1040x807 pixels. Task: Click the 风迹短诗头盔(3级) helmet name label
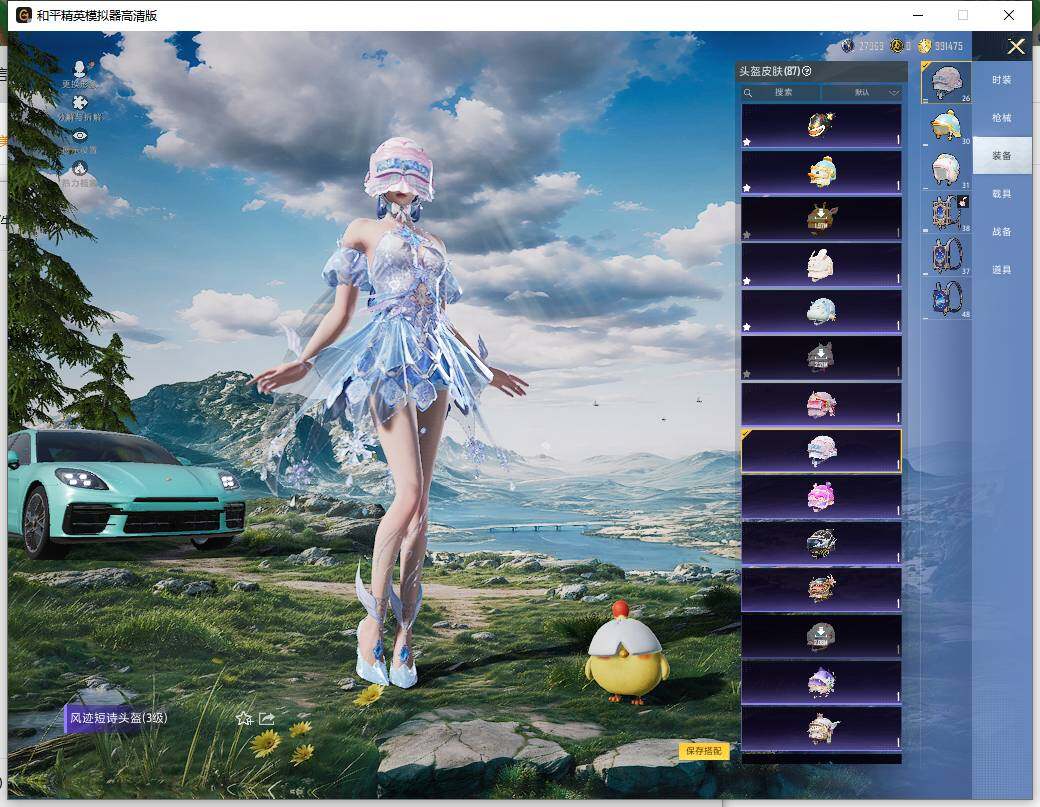coord(119,717)
